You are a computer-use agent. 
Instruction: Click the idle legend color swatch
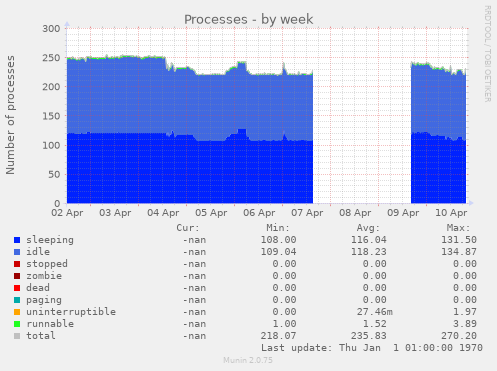(x=17, y=252)
